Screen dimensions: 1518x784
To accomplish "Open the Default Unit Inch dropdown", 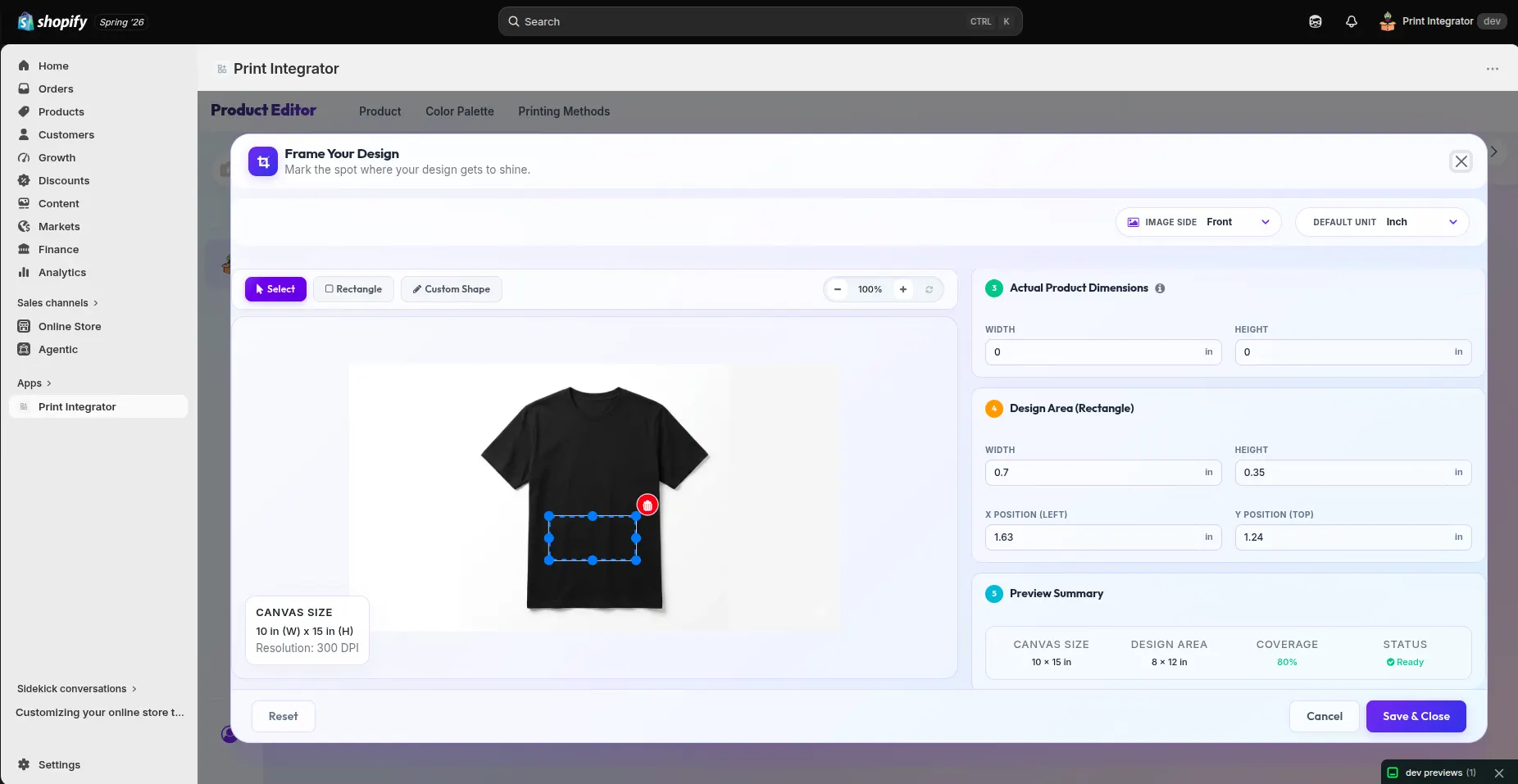I will (1382, 222).
